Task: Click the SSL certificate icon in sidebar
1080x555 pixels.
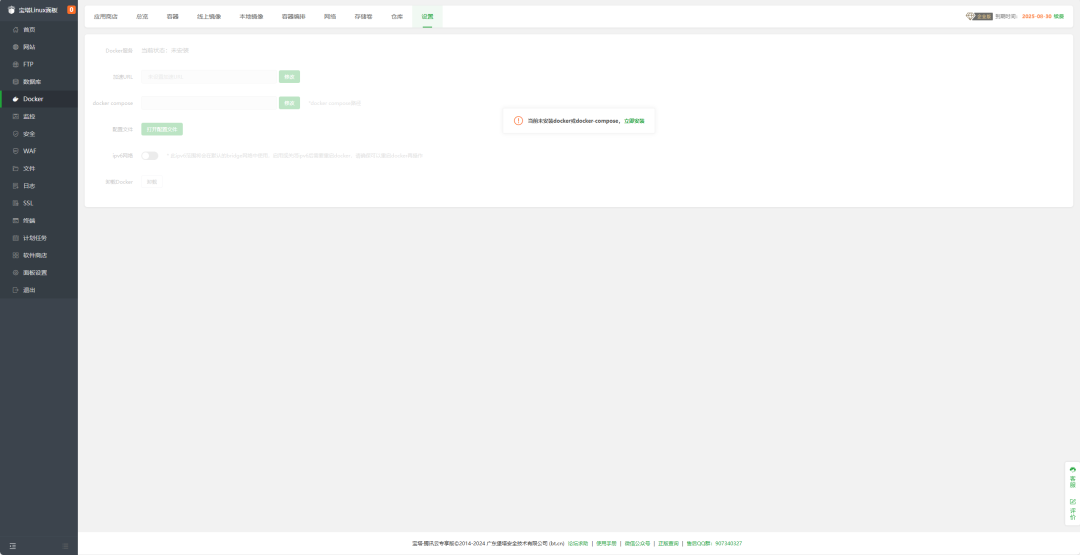Action: [16, 203]
